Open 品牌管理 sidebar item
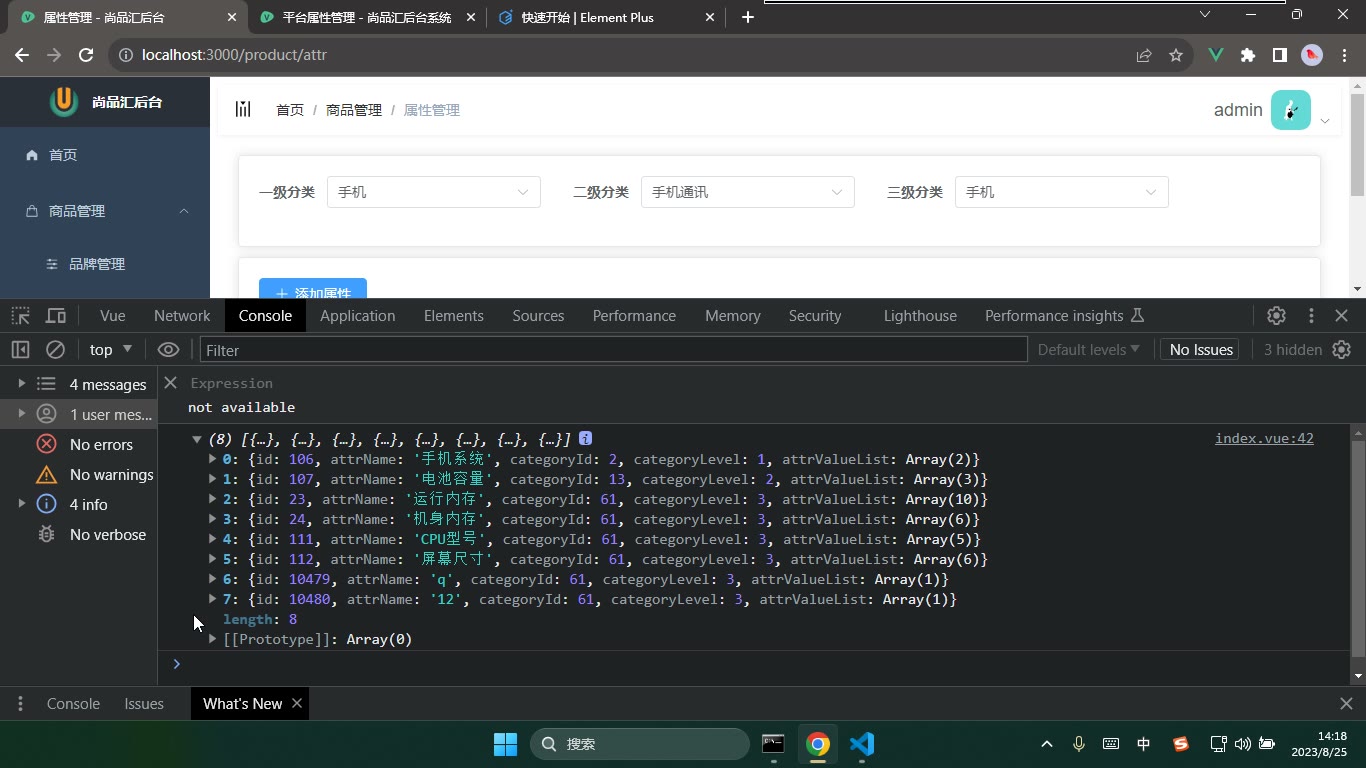 [x=105, y=264]
